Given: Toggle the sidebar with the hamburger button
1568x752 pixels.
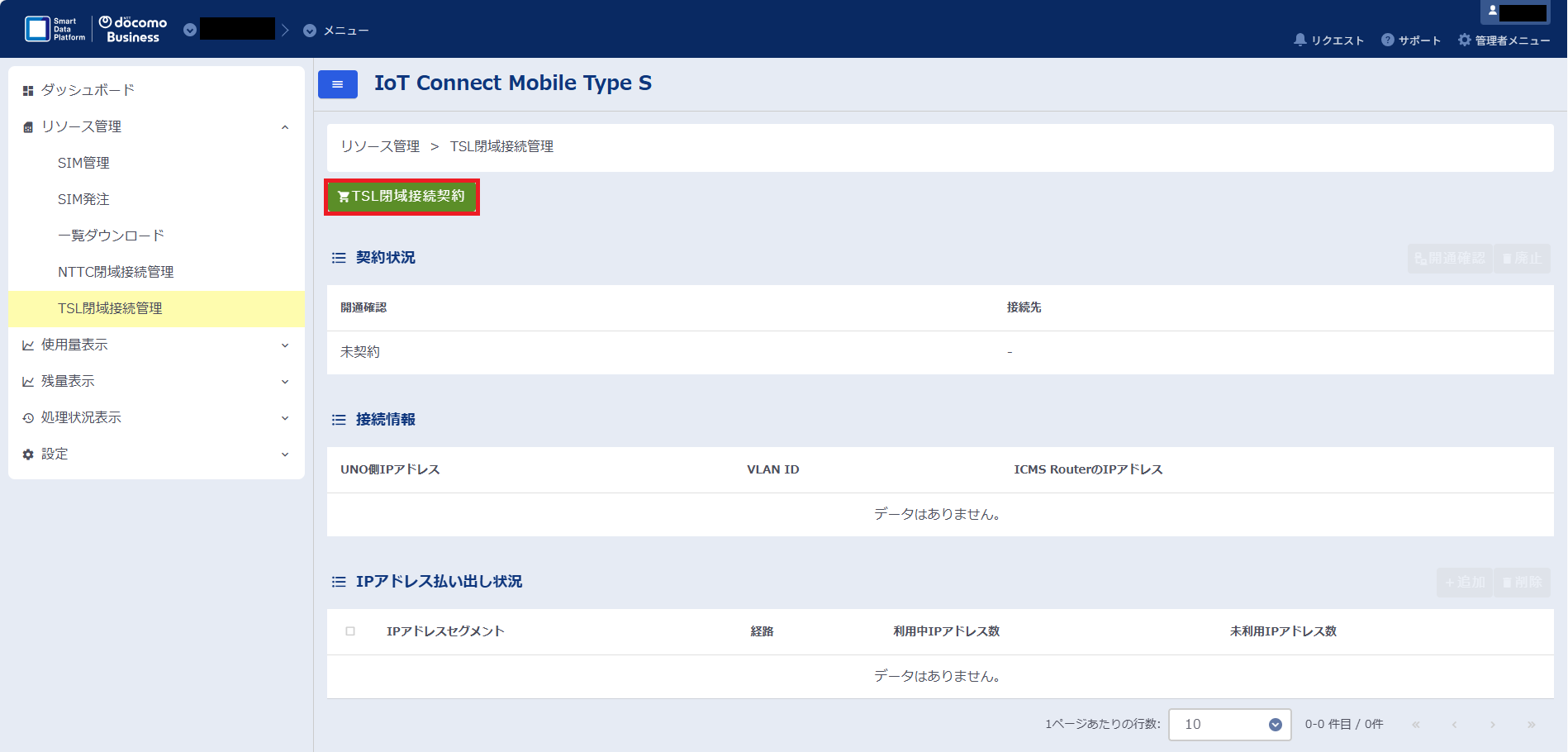Looking at the screenshot, I should tap(338, 84).
